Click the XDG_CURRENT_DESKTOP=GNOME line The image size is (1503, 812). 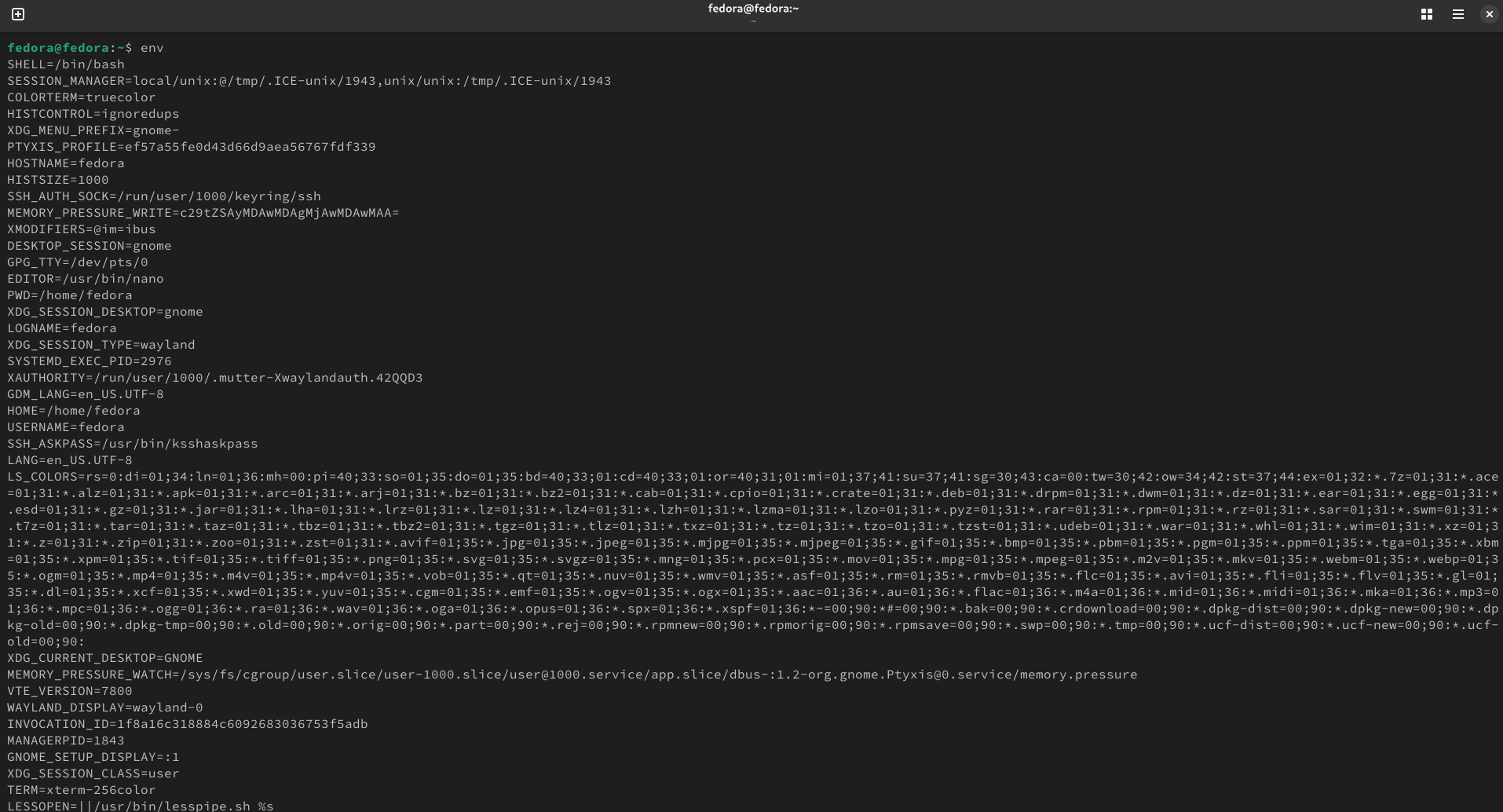click(x=104, y=658)
